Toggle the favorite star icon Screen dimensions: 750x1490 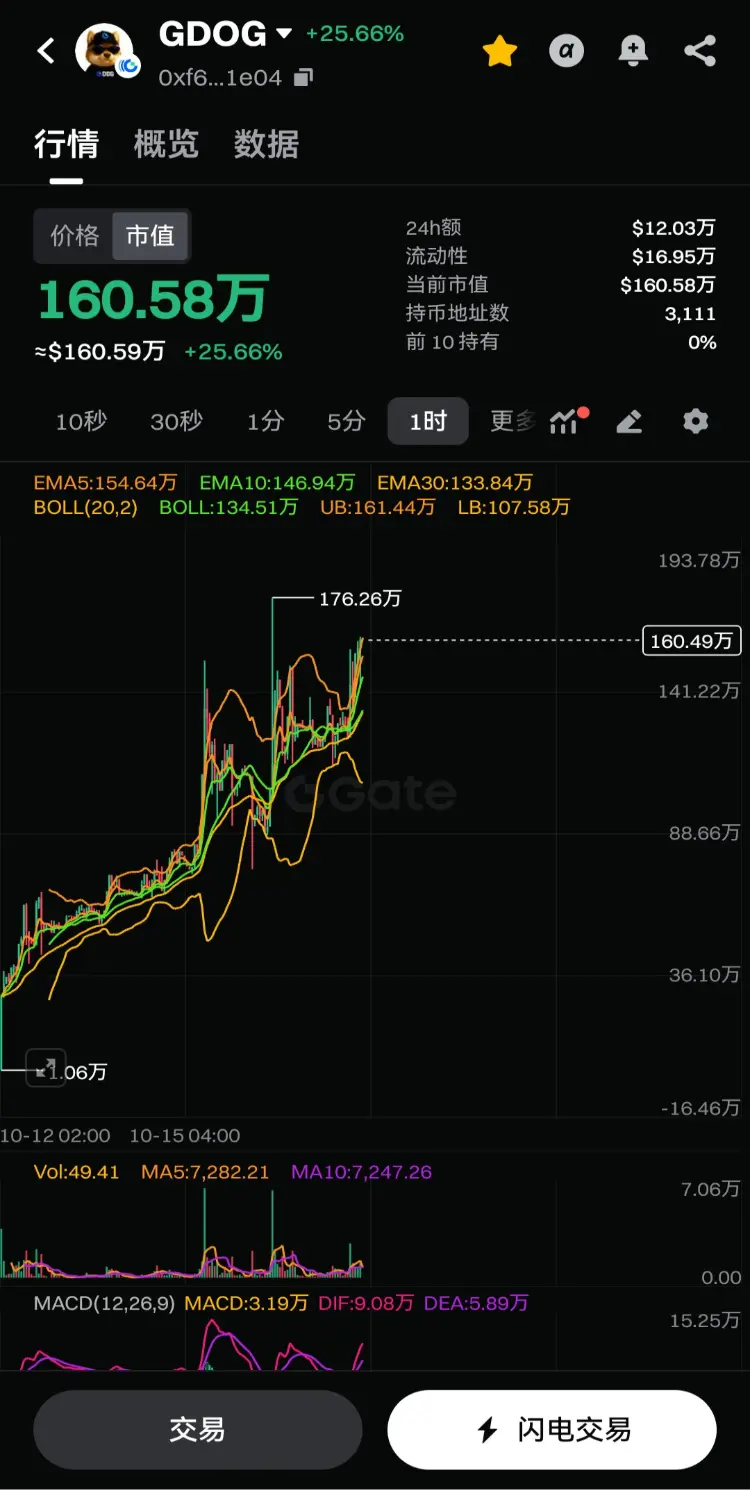[499, 51]
